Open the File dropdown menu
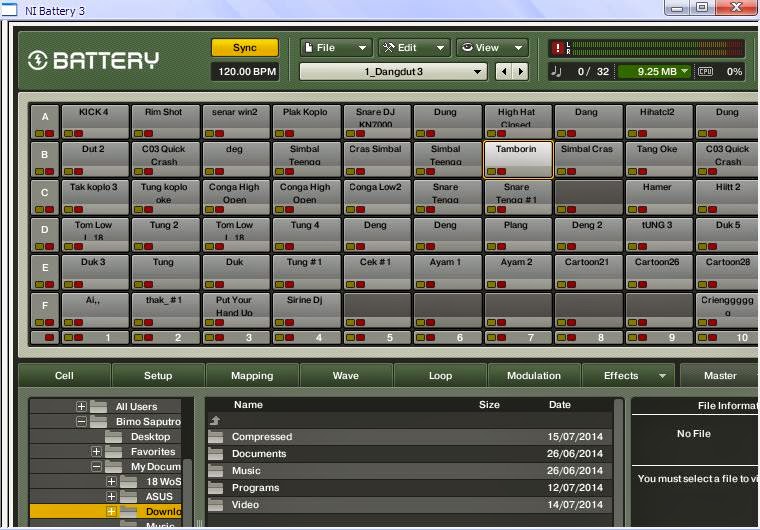This screenshot has width=760, height=530. (x=336, y=48)
